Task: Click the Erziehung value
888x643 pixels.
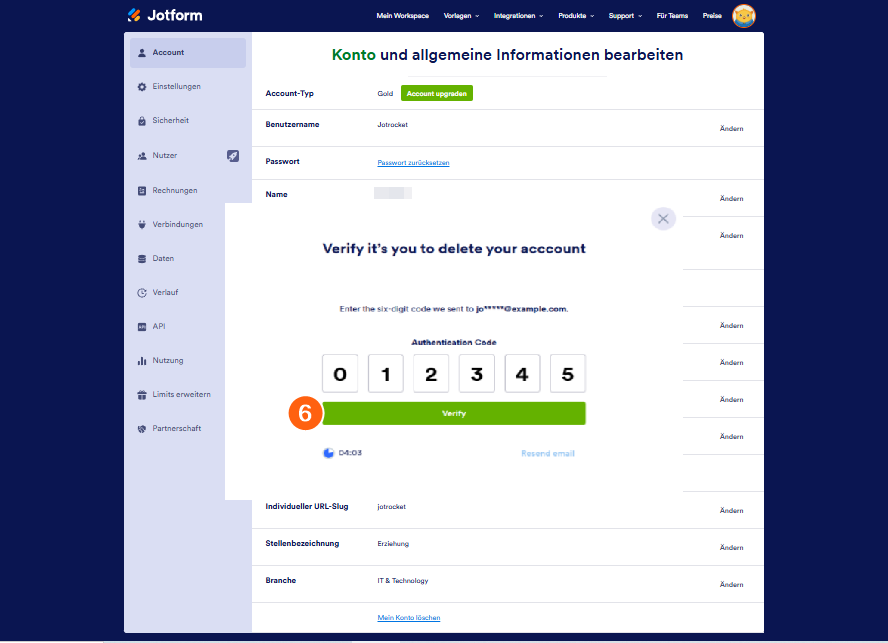Action: (x=393, y=544)
